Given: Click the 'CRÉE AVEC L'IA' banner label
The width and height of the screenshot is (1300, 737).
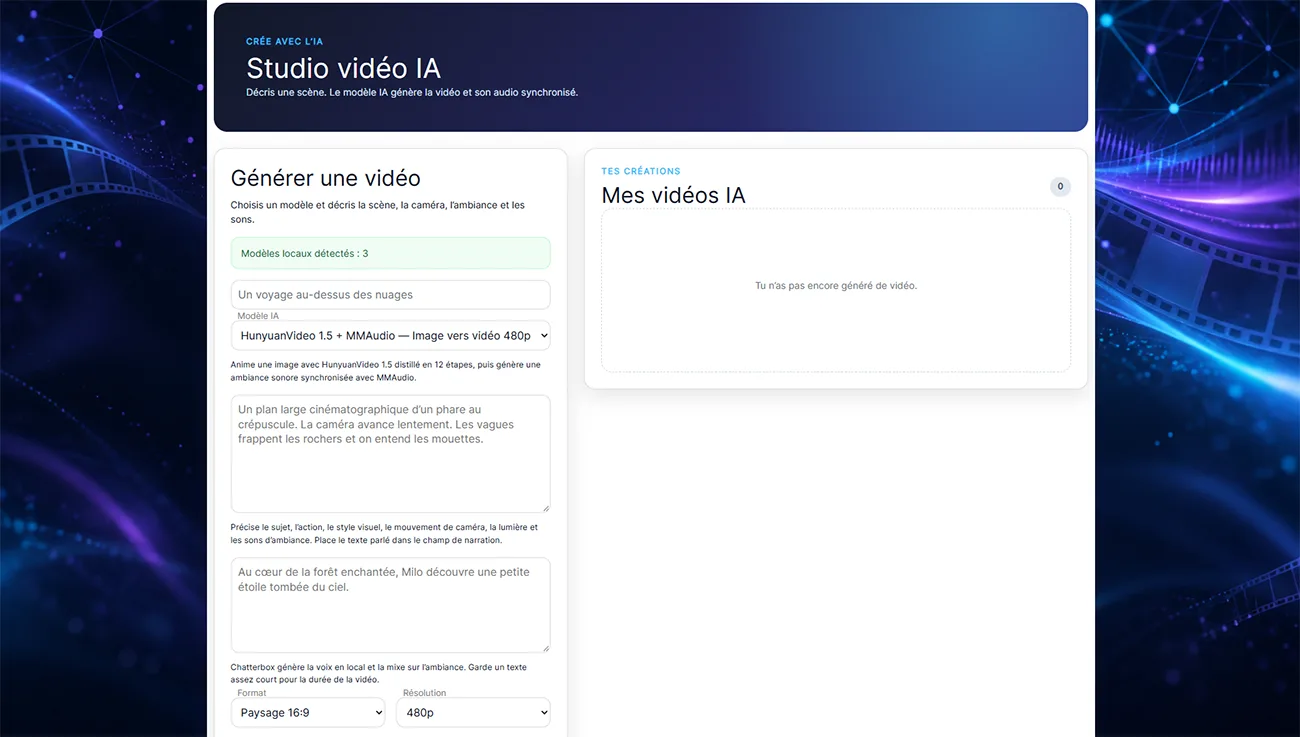Looking at the screenshot, I should 285,42.
